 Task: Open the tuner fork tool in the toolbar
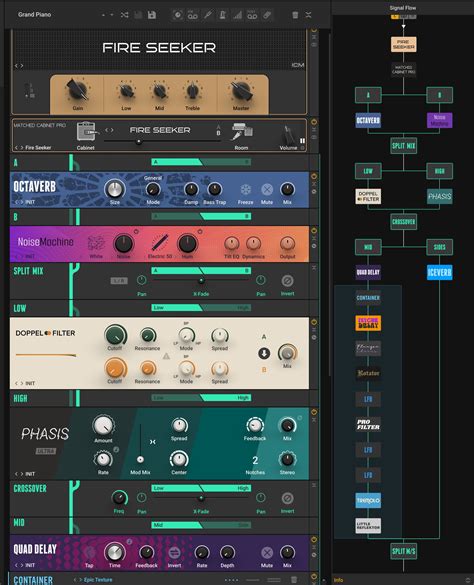point(208,15)
